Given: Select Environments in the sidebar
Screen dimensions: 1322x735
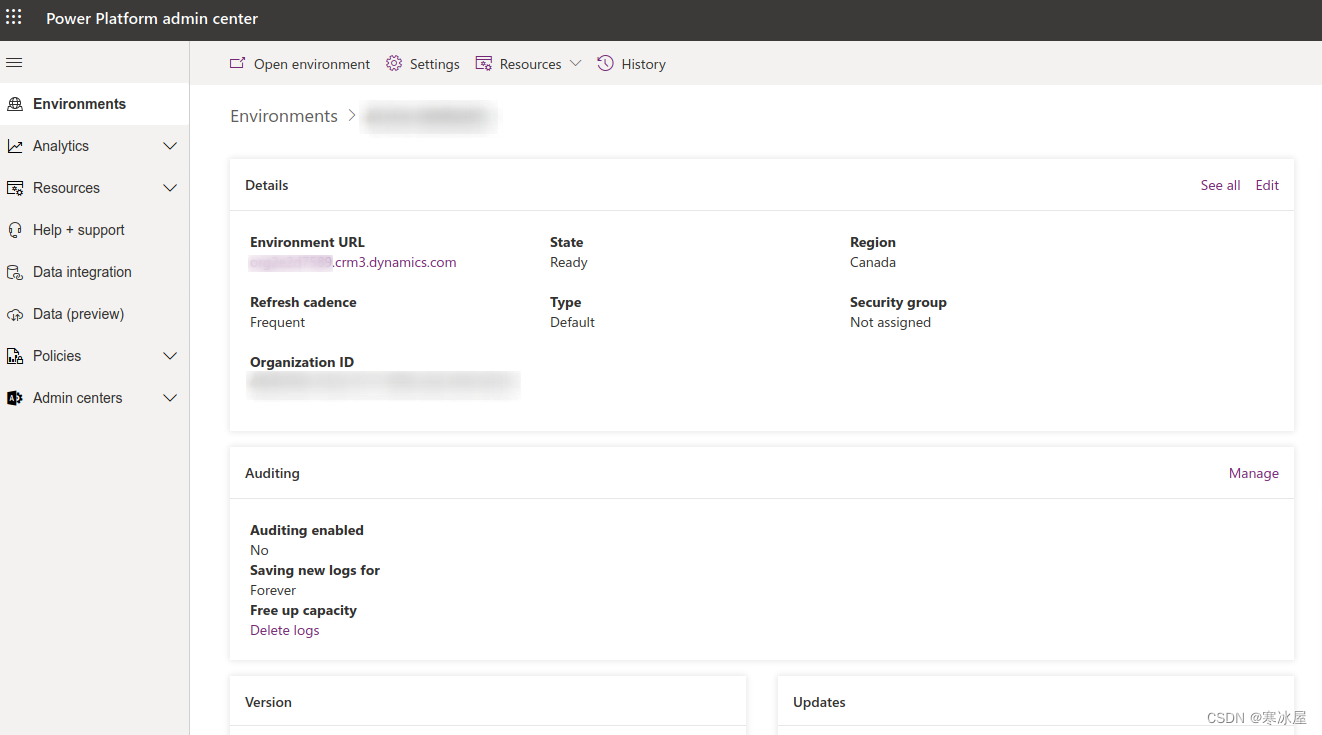Looking at the screenshot, I should pos(94,104).
